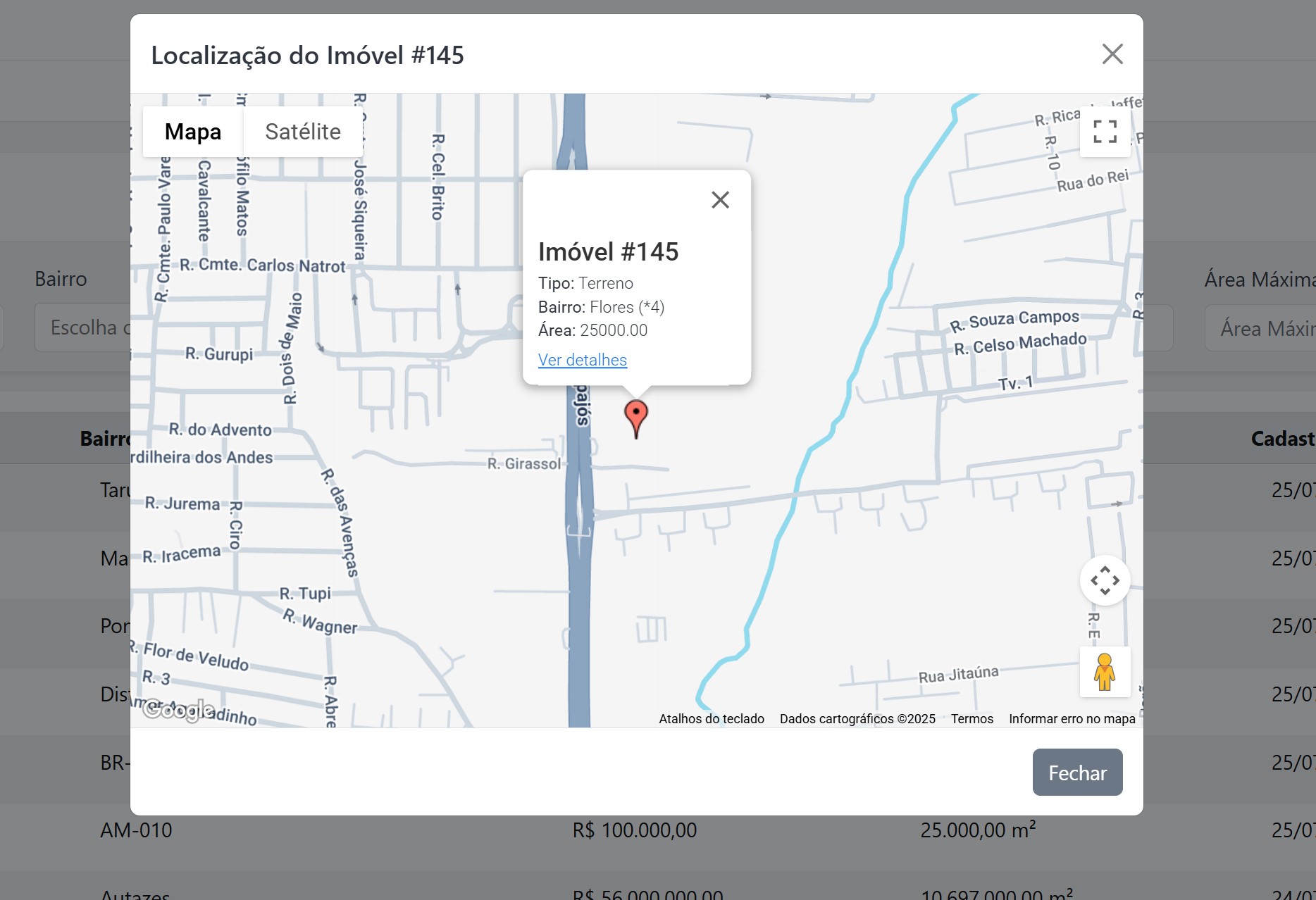Click the R. Flor de Veludo street label
The height and width of the screenshot is (900, 1316).
(190, 655)
